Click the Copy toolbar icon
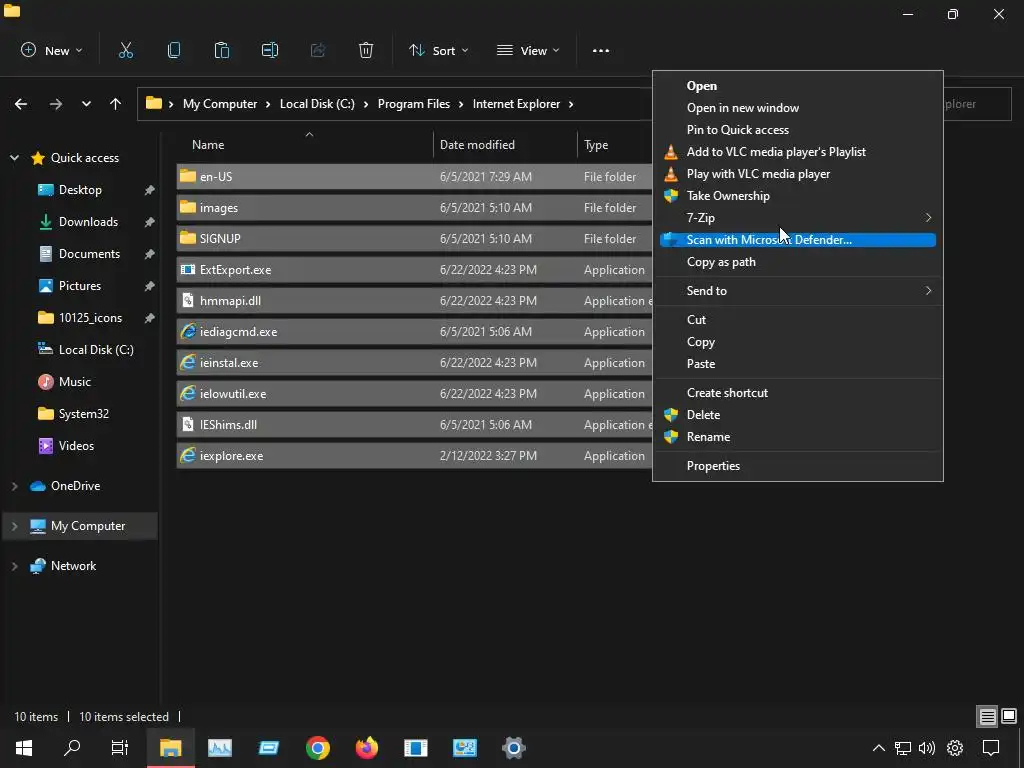Screen dimensions: 1024x768 [x=174, y=50]
